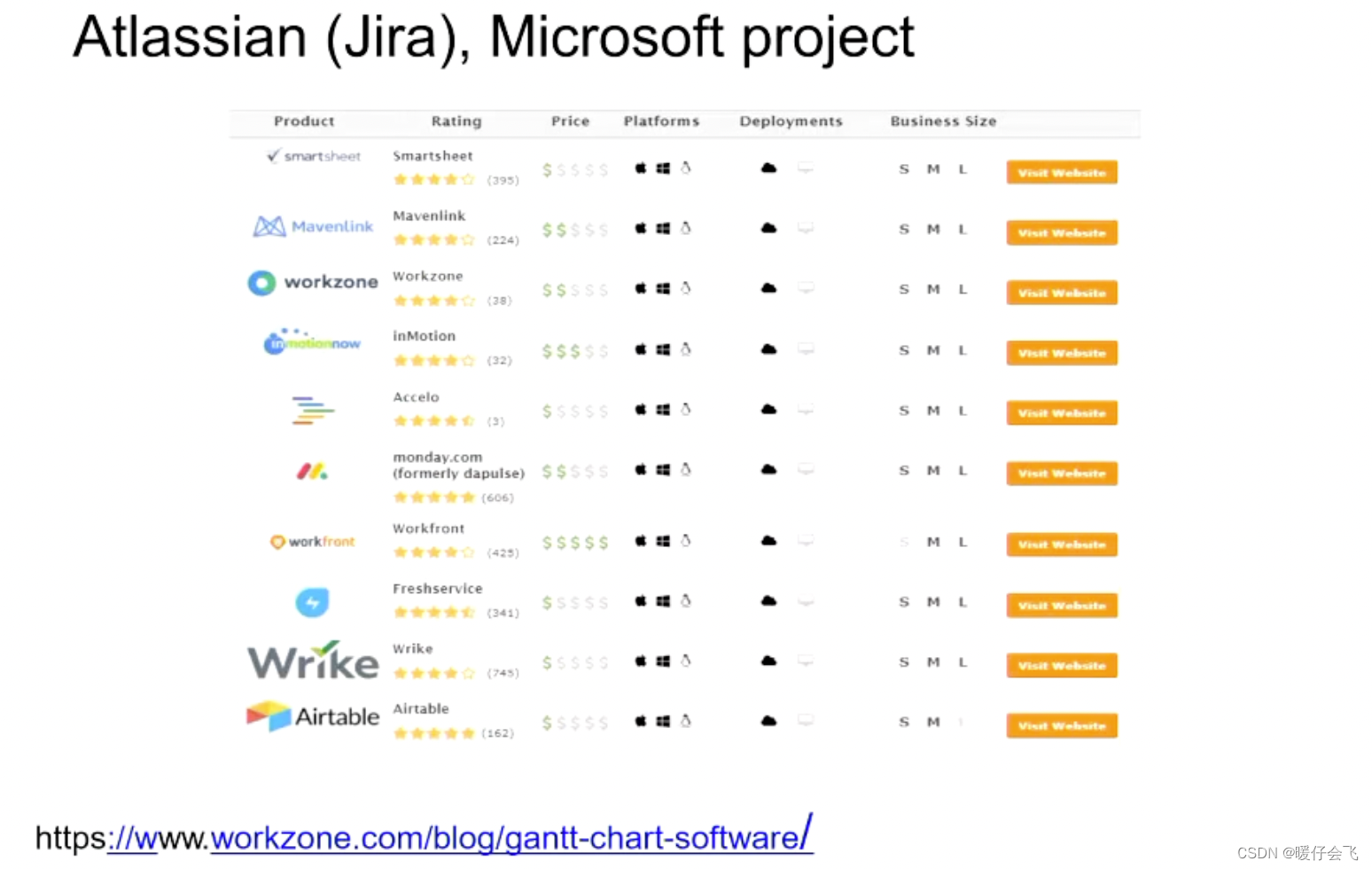The image size is (1372, 869).
Task: Click Apple platform icon in Workfront row
Action: 641,541
